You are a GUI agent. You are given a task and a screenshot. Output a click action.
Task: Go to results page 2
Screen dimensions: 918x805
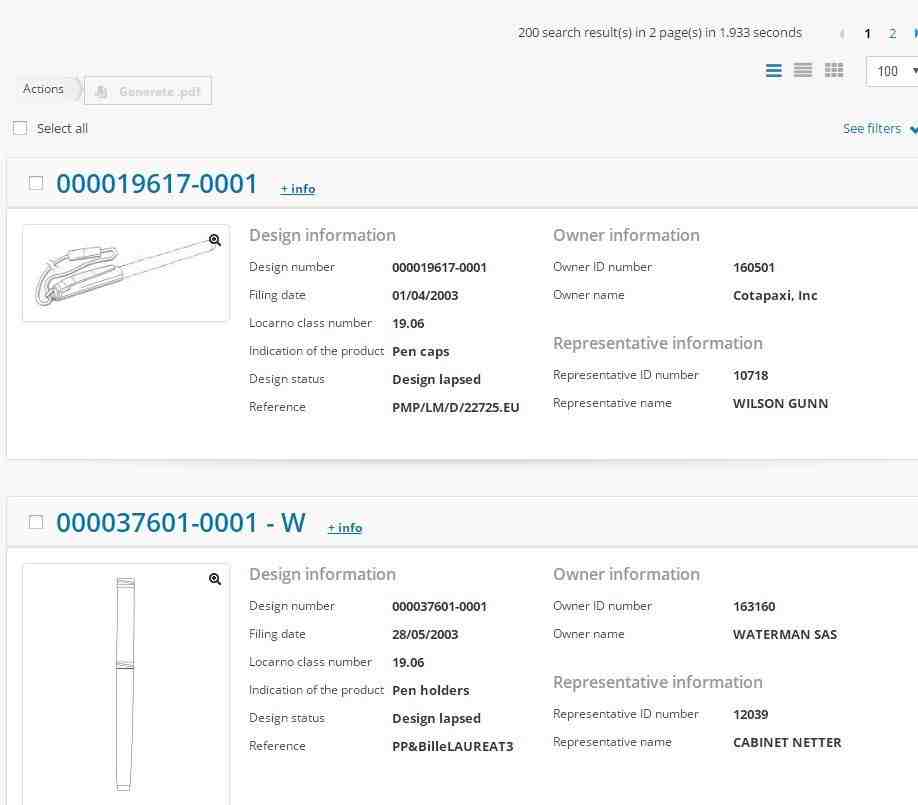892,33
